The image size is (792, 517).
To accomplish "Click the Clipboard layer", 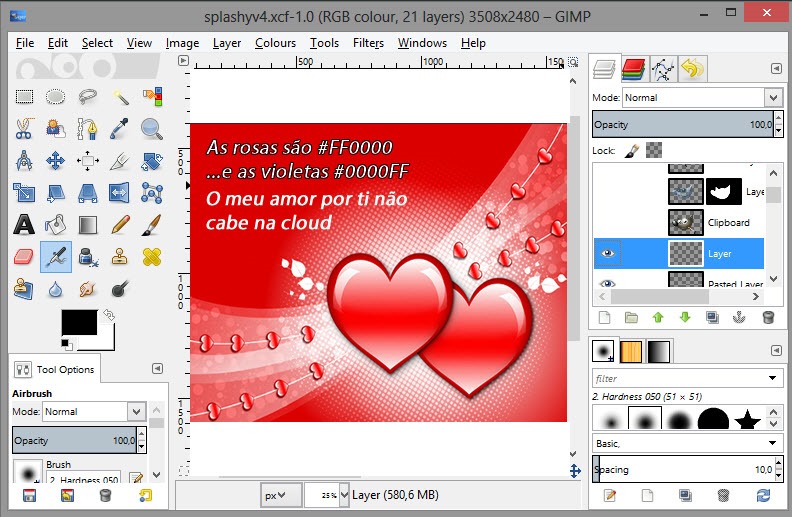I will click(728, 223).
